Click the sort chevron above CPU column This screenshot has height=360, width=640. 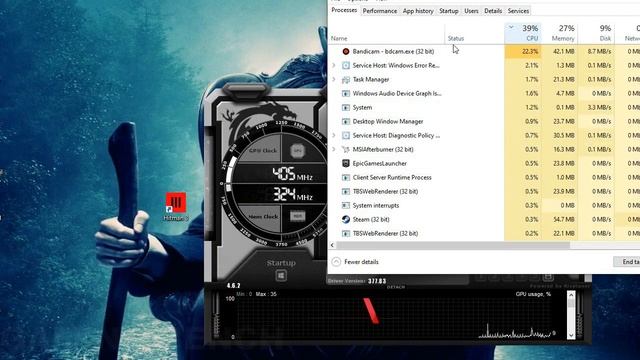[511, 27]
